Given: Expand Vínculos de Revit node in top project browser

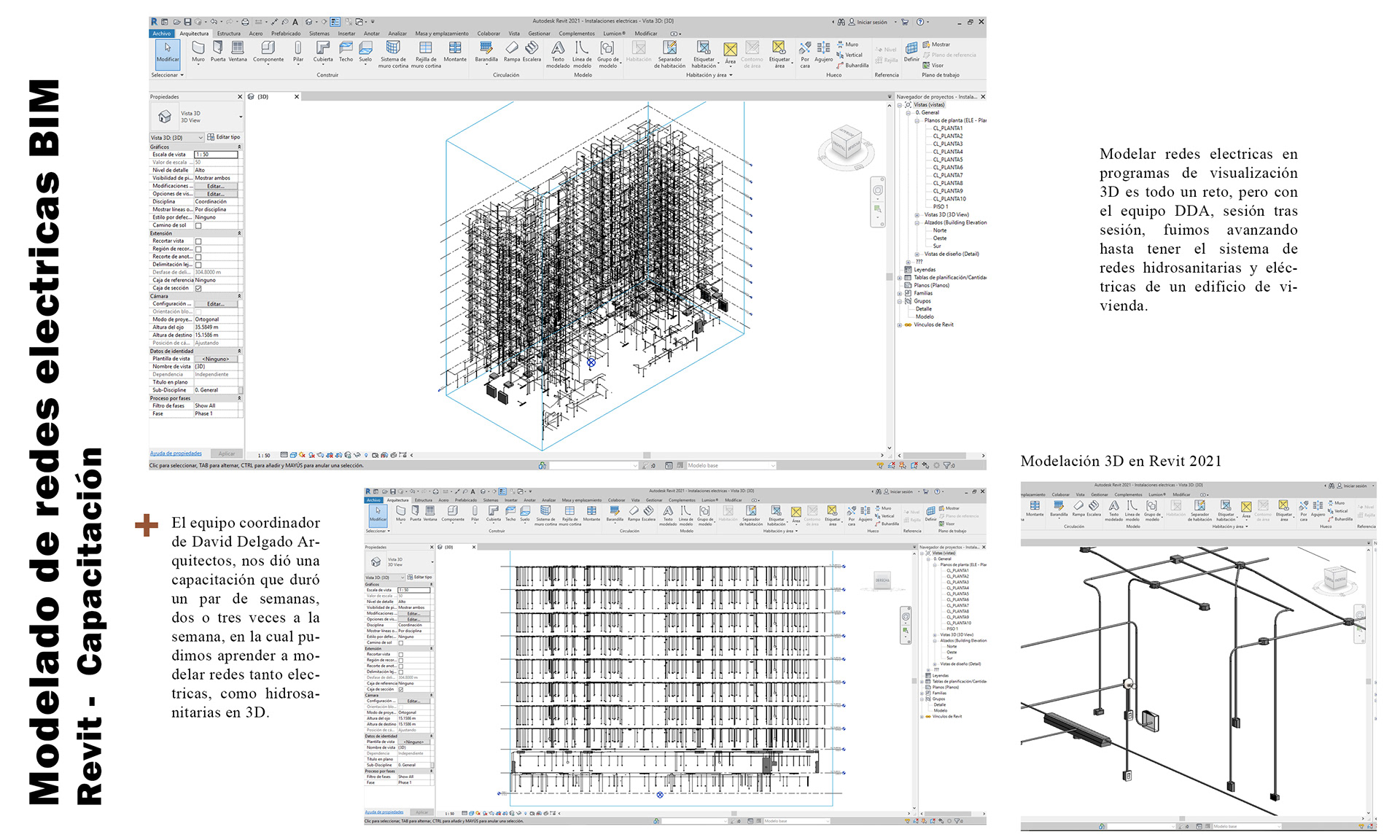Looking at the screenshot, I should (x=900, y=324).
